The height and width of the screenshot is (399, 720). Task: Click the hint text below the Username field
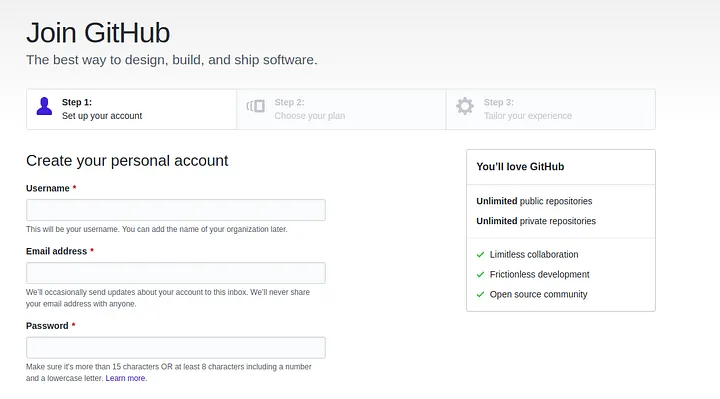[x=157, y=229]
